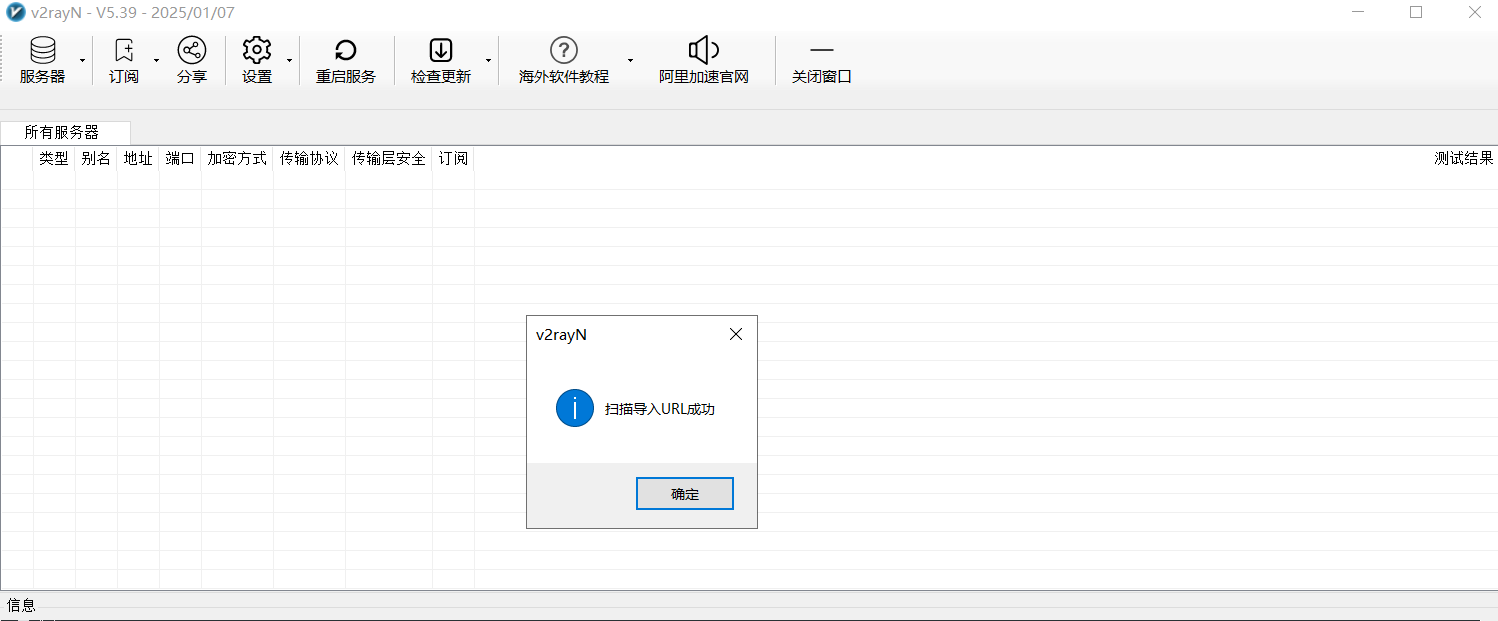The image size is (1498, 621).
Task: Select the 所有服务器 tab
Action: (62, 132)
